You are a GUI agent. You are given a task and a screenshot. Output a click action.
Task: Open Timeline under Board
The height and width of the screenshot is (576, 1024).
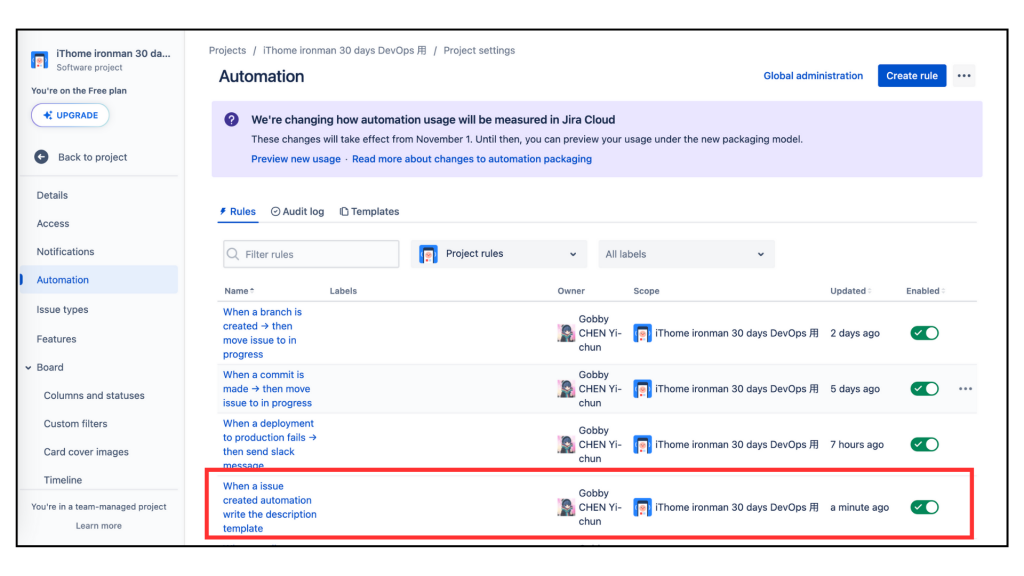[63, 479]
